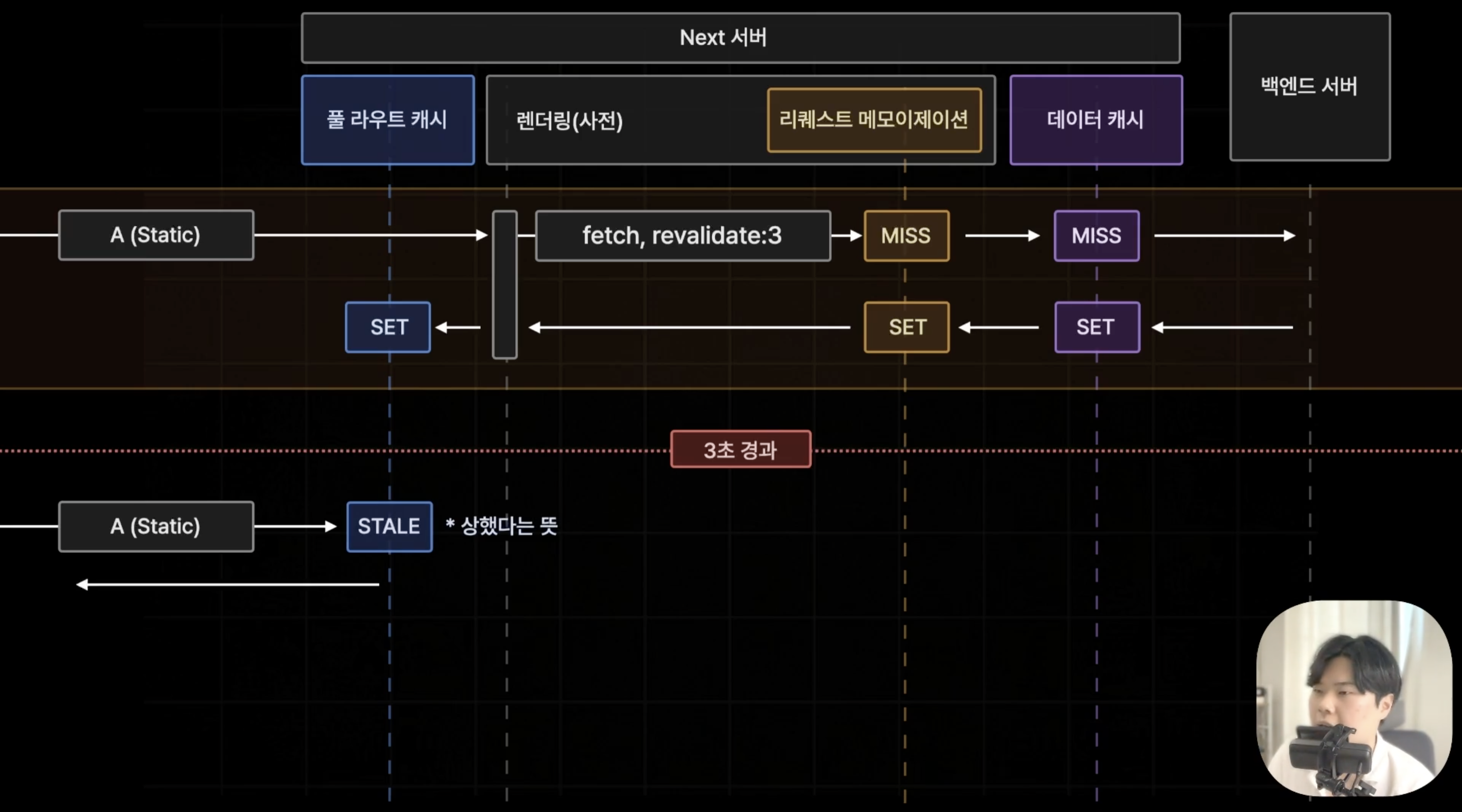
Task: Select the purple MISS box
Action: [1096, 235]
